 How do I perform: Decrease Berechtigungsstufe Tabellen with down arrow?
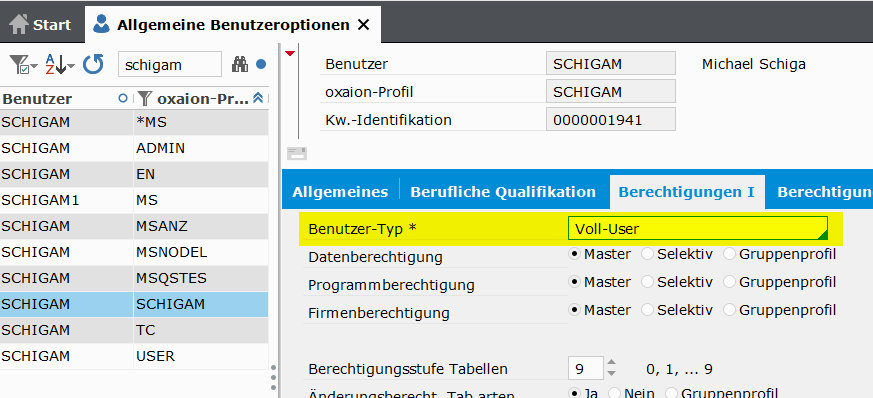pos(611,373)
